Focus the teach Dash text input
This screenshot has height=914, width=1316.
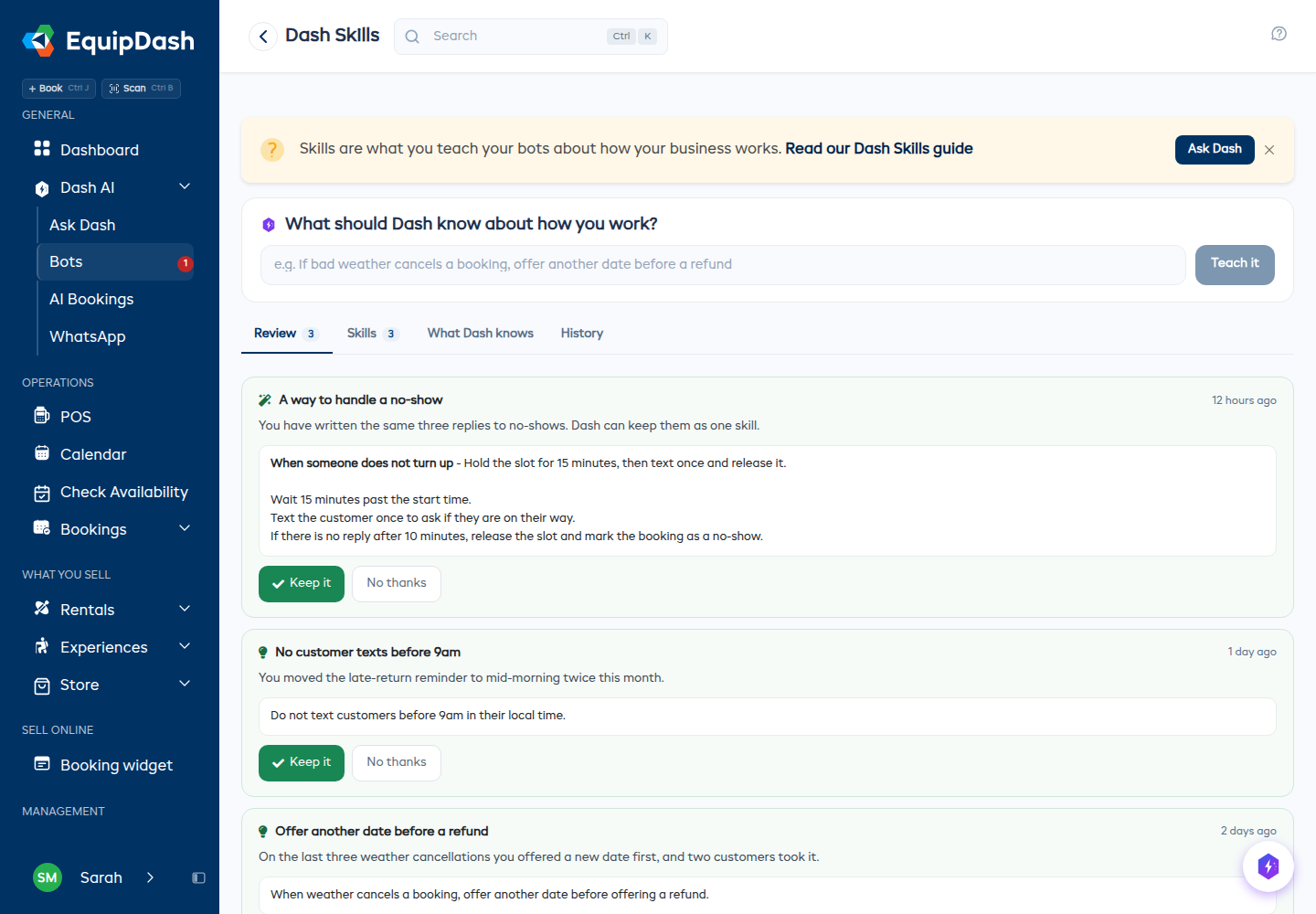[723, 265]
